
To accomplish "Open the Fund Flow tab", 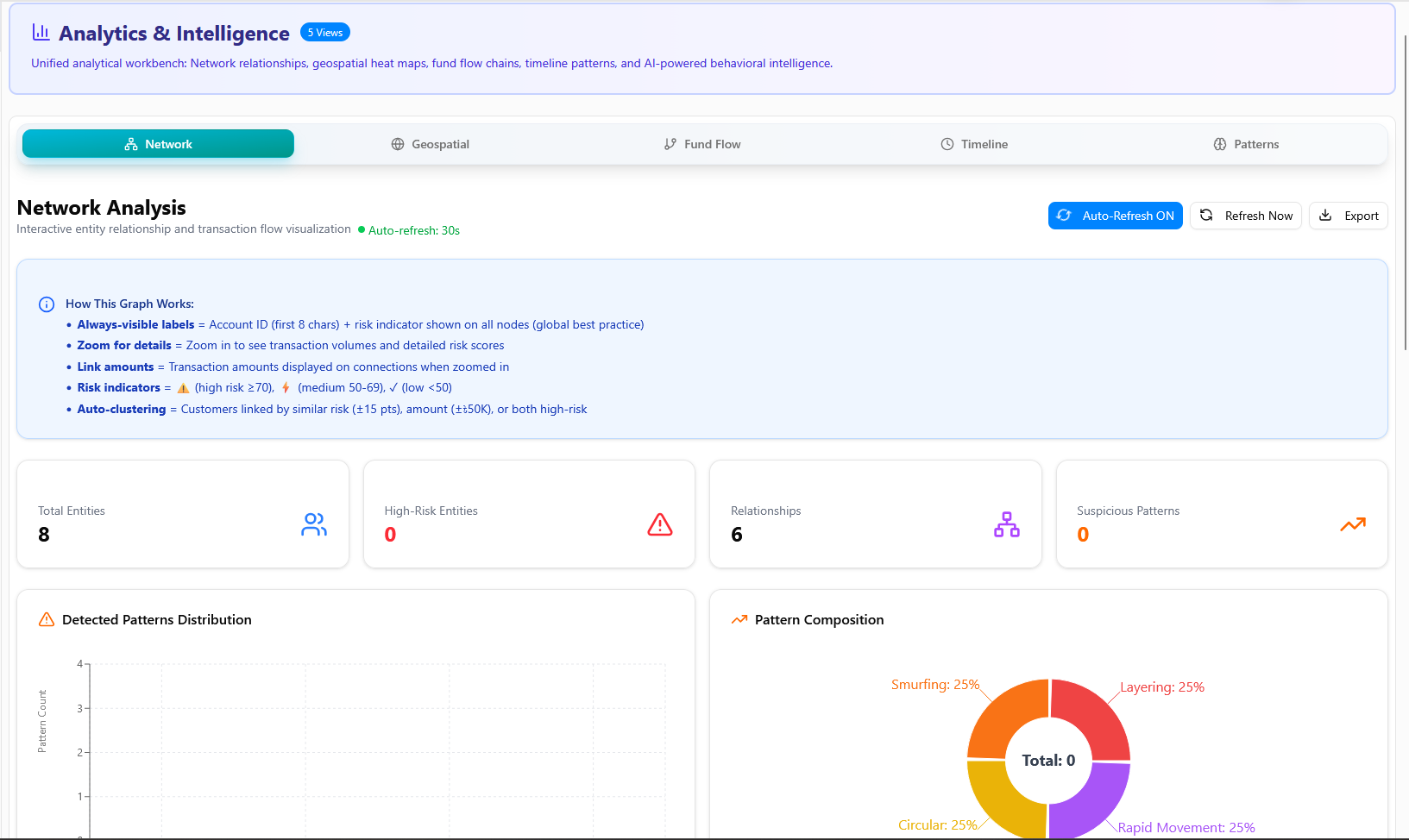I will pyautogui.click(x=702, y=144).
